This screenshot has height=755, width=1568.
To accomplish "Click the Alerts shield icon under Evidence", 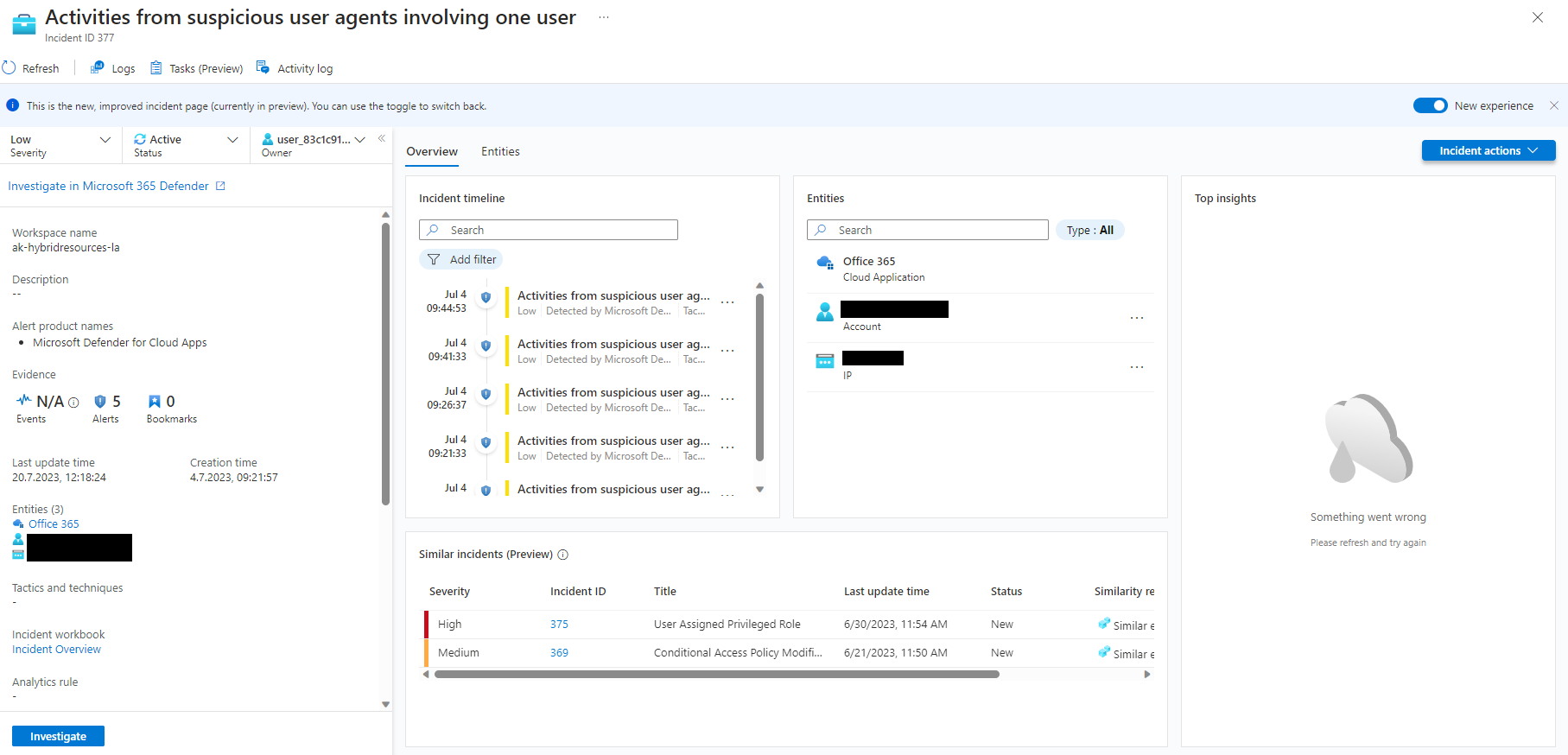I will tap(100, 401).
